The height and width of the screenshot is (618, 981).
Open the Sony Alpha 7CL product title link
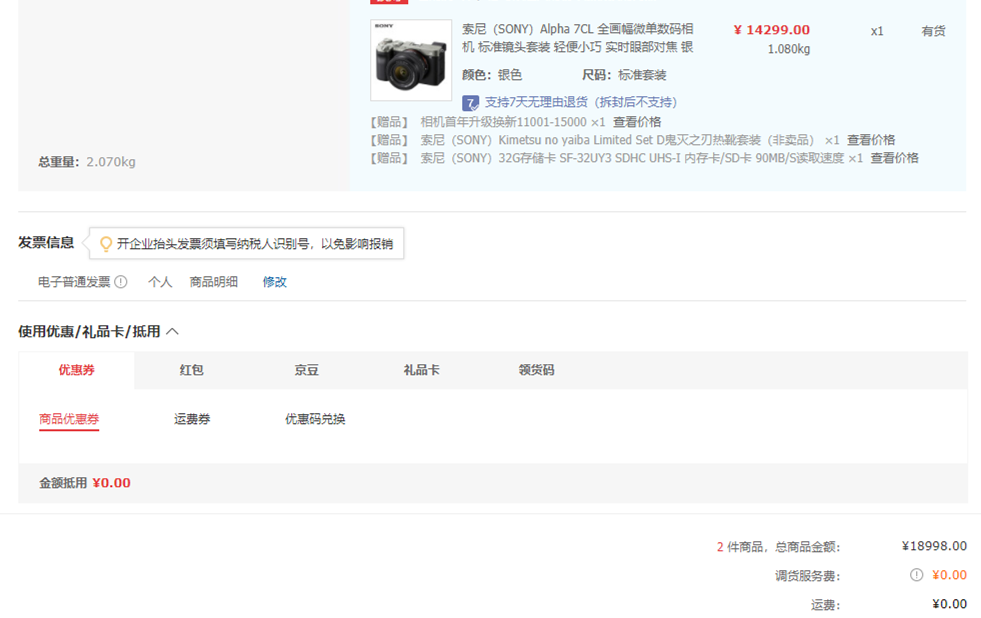point(577,38)
